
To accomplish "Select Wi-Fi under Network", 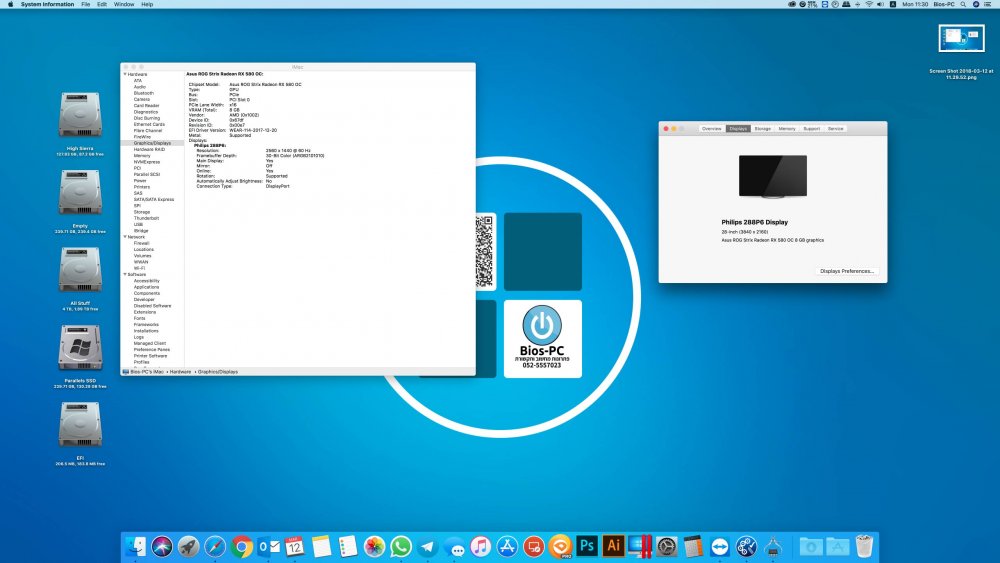I will tap(139, 268).
